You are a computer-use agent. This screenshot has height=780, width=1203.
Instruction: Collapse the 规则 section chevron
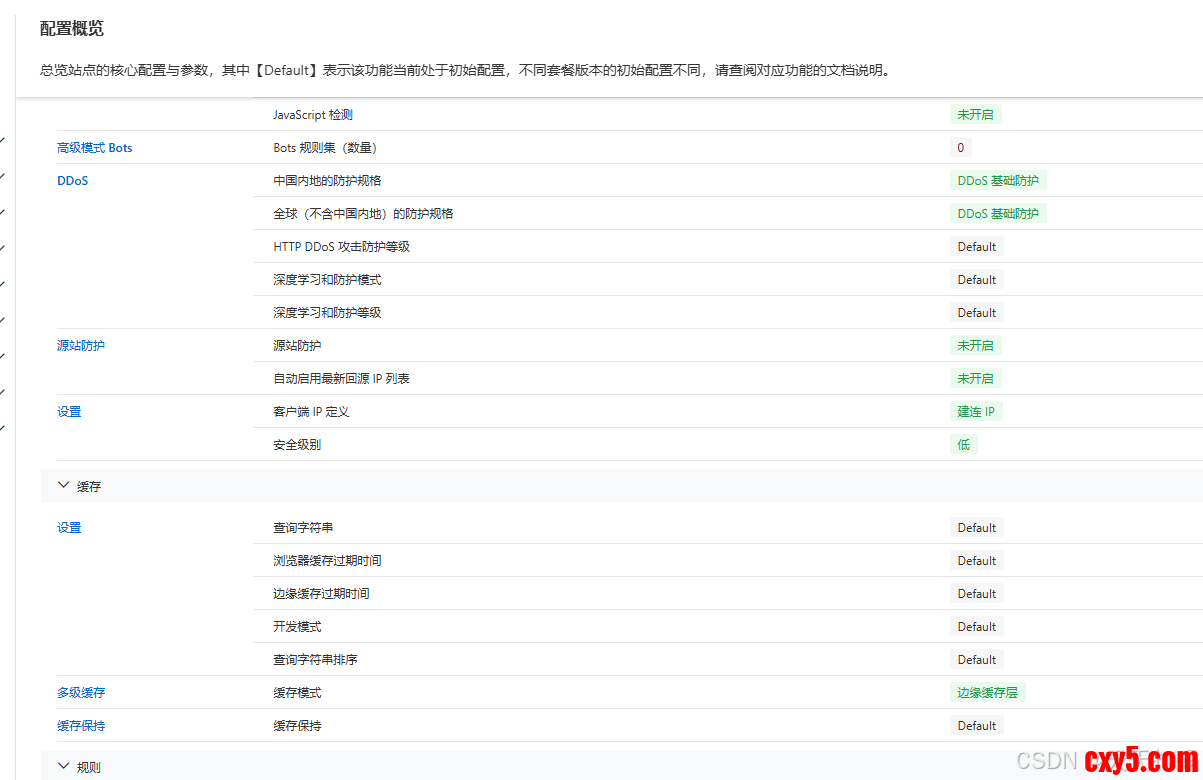(64, 767)
